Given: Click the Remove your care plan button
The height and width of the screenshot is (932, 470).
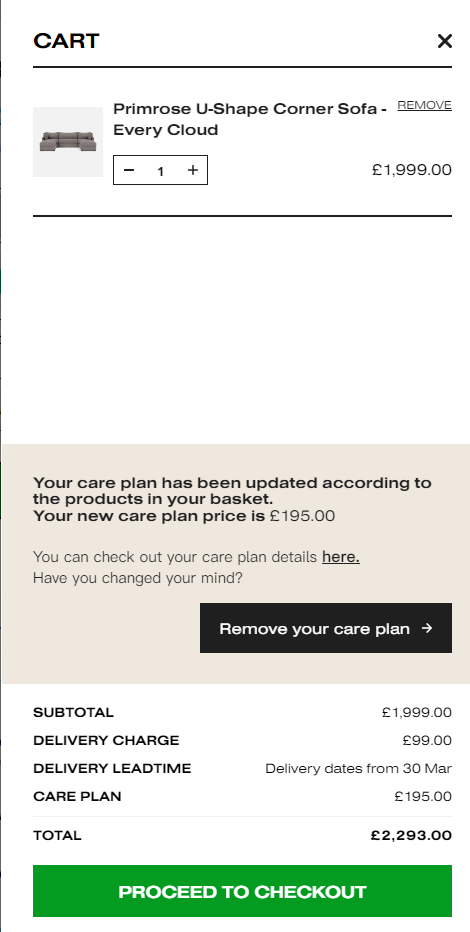Looking at the screenshot, I should [326, 628].
